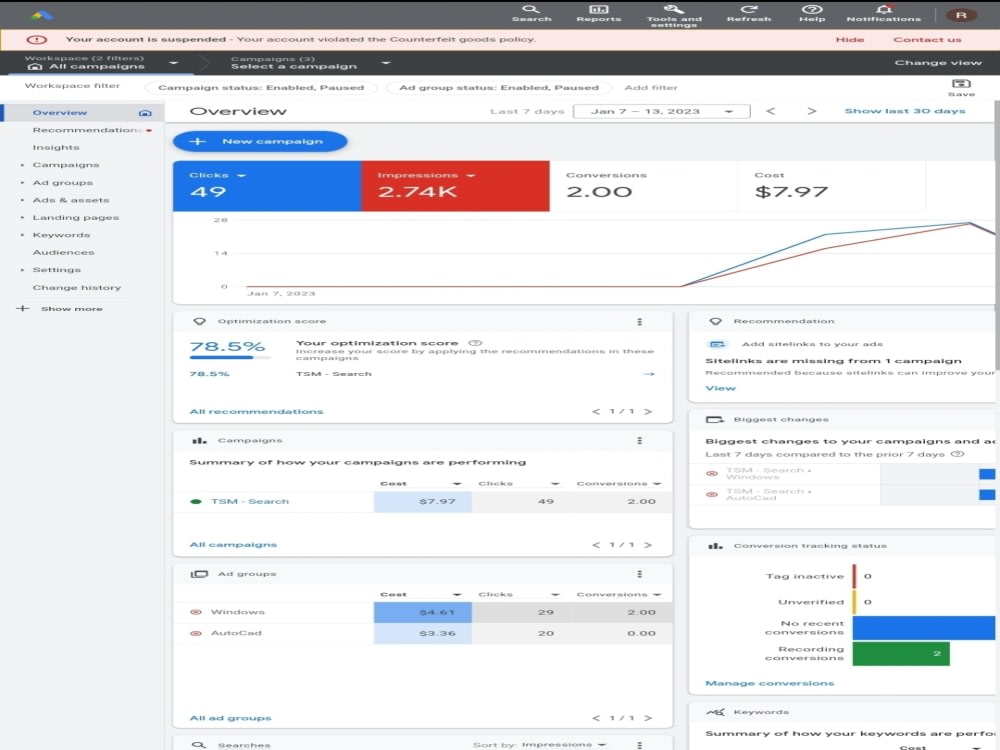This screenshot has width=1000, height=750.
Task: Open the account avatar R
Action: click(x=960, y=15)
